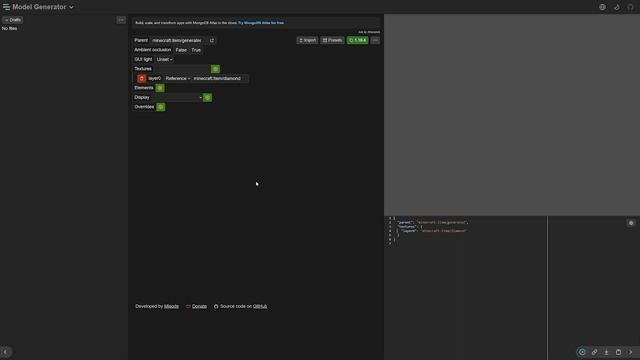
Task: Collapse the output panel with right chevron
Action: pyautogui.click(x=631, y=352)
